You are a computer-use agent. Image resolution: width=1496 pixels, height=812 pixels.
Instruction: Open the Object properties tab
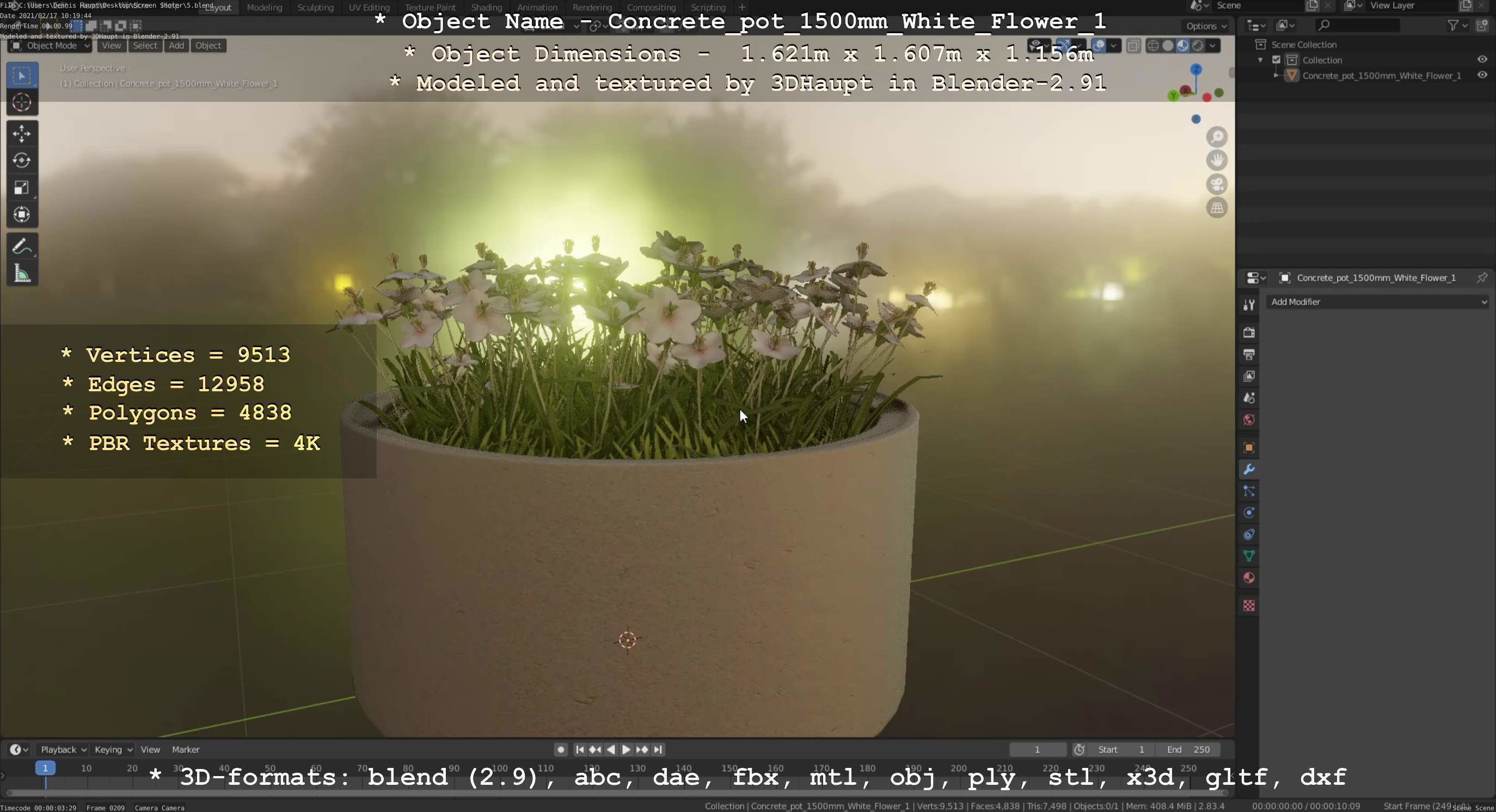[x=1249, y=447]
